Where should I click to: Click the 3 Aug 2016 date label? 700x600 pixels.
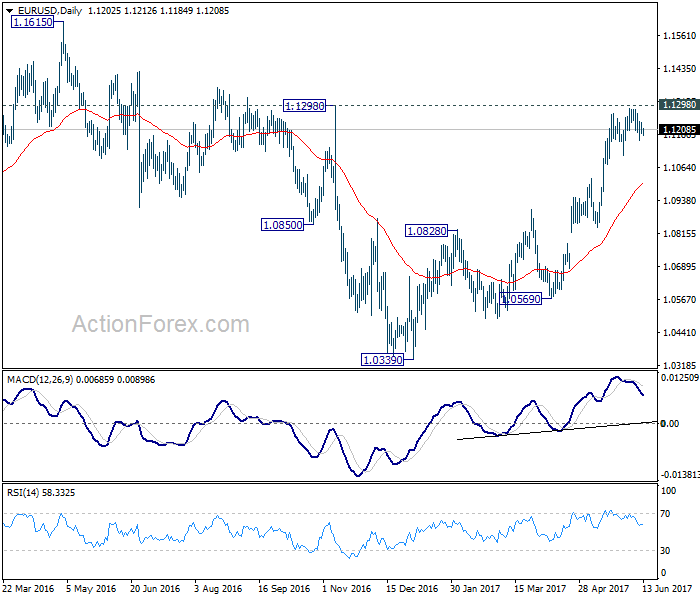[218, 589]
